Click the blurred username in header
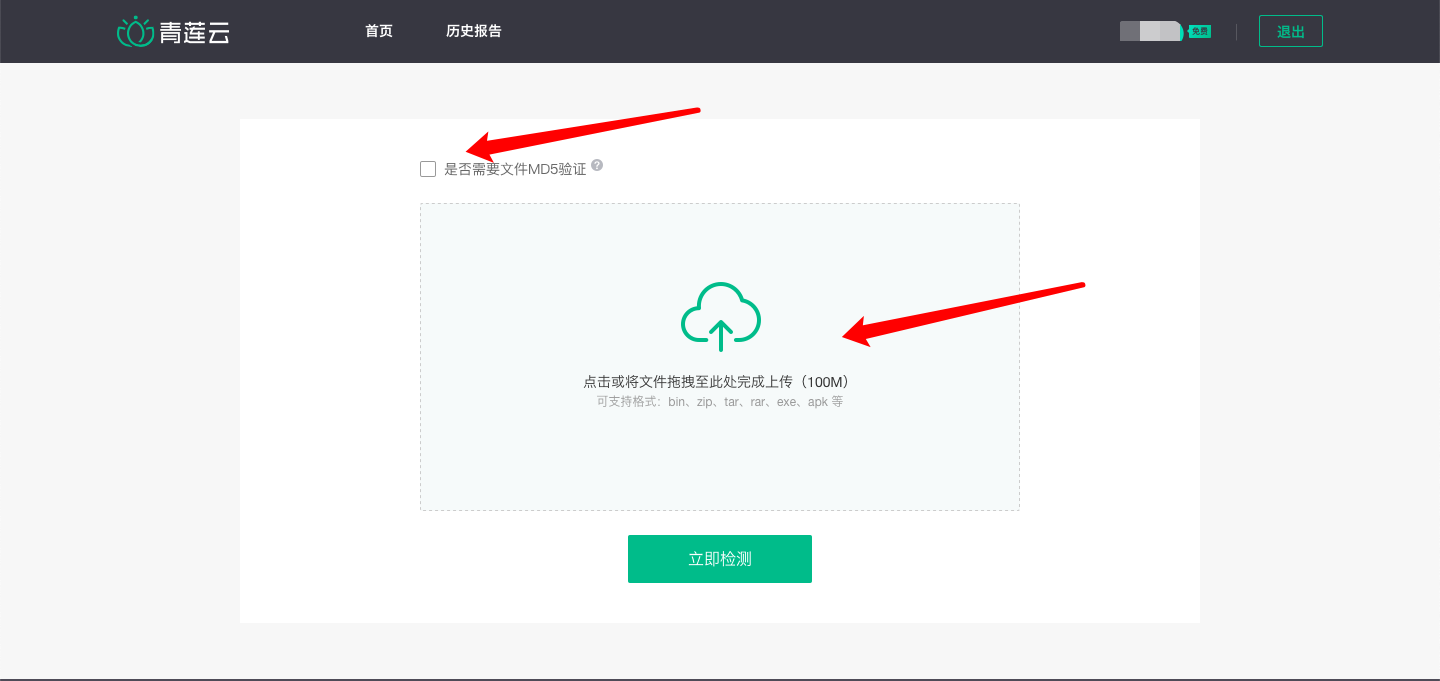This screenshot has height=681, width=1440. 1150,31
